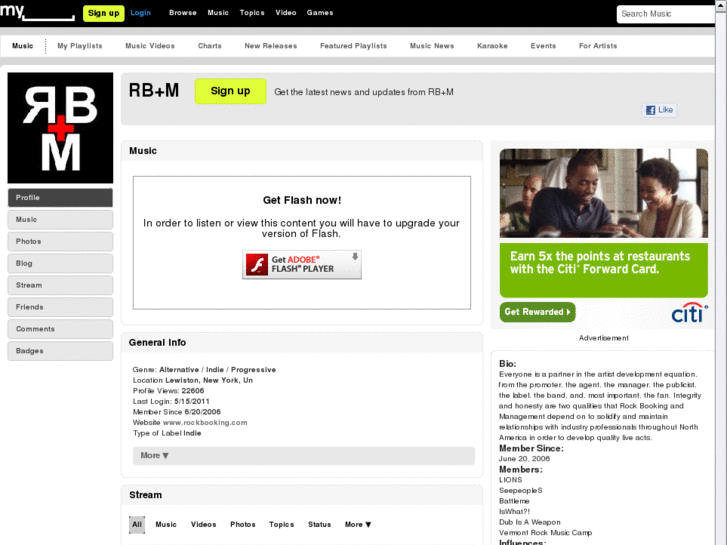Go to Music News
727x545 pixels.
point(432,46)
